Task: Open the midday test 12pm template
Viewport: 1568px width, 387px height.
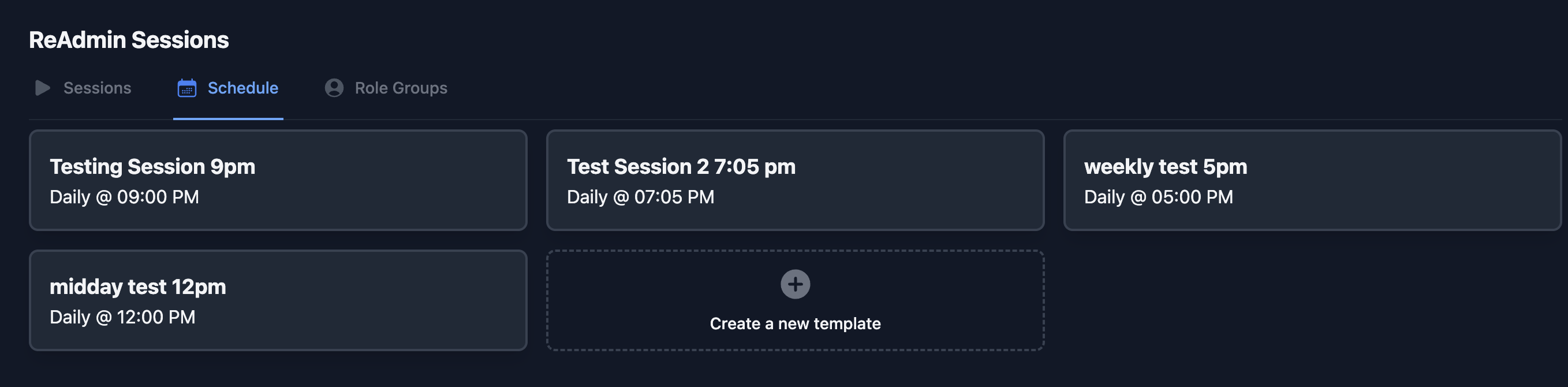Action: tap(278, 300)
